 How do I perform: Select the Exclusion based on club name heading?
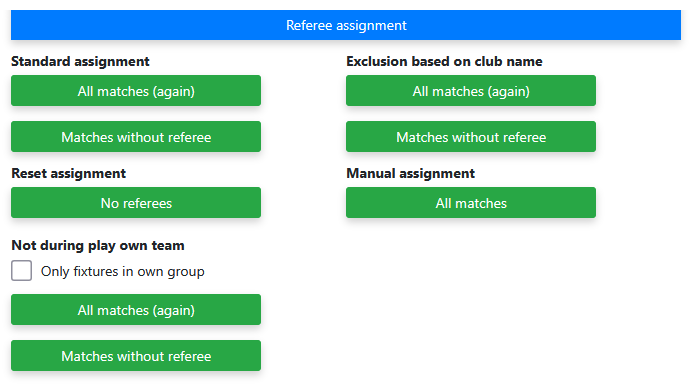tap(444, 61)
